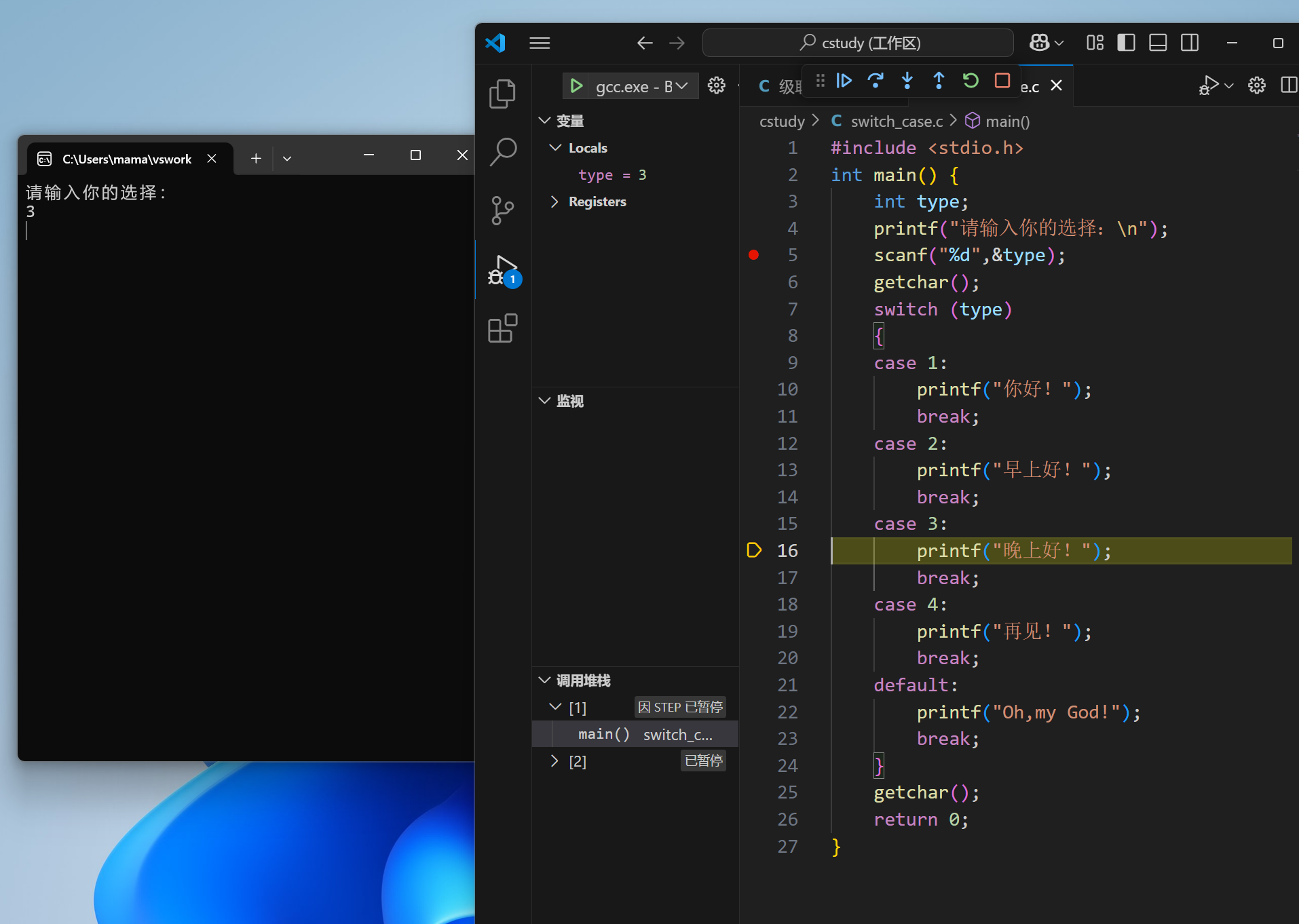This screenshot has height=924, width=1299.
Task: Open the Customize Layout control
Action: click(1095, 43)
